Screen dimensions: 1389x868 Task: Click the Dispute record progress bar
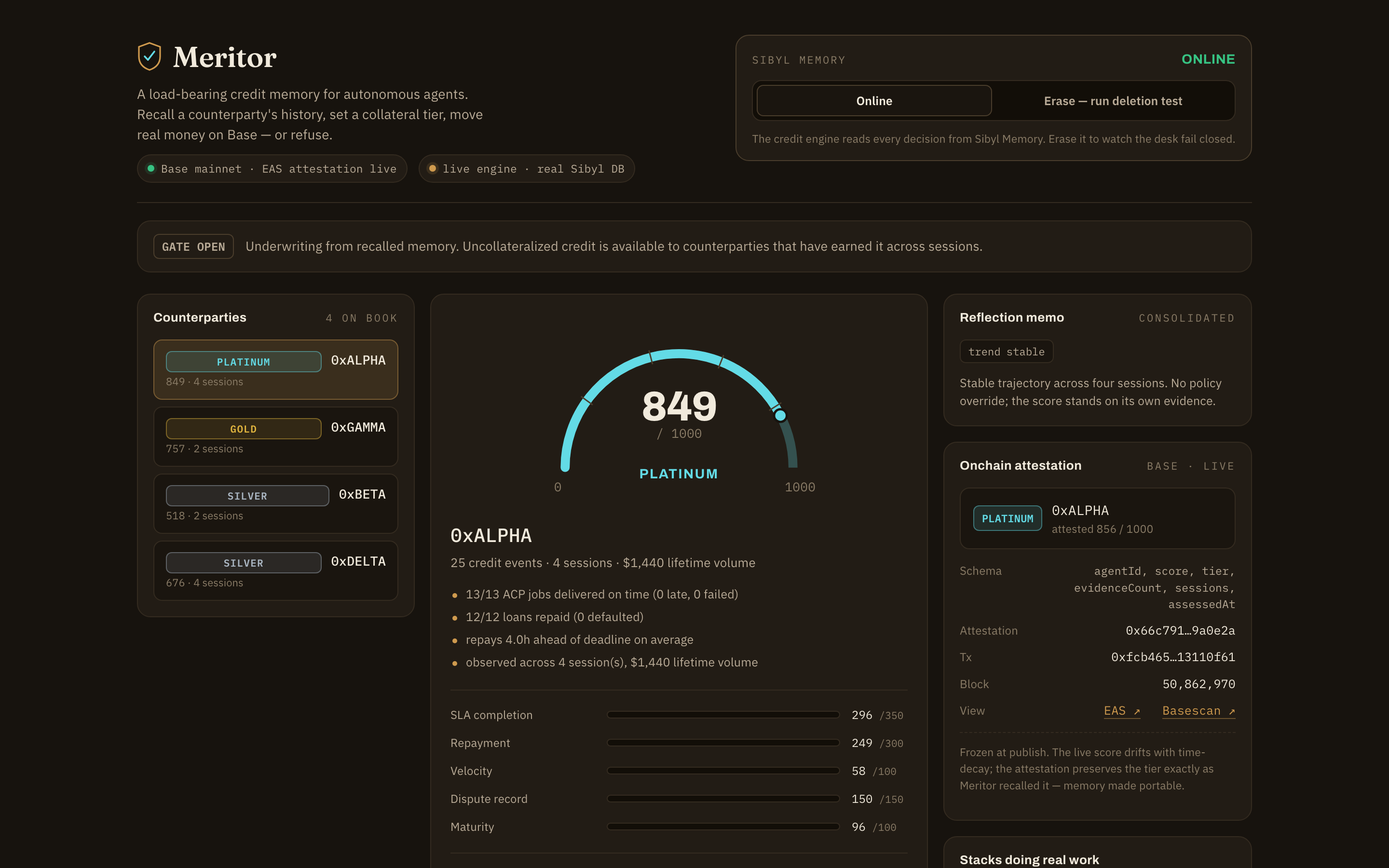coord(723,799)
